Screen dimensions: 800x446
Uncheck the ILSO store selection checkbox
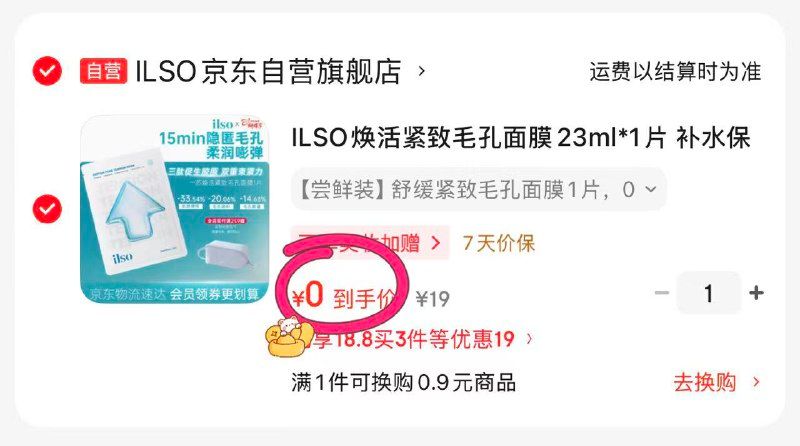[47, 71]
